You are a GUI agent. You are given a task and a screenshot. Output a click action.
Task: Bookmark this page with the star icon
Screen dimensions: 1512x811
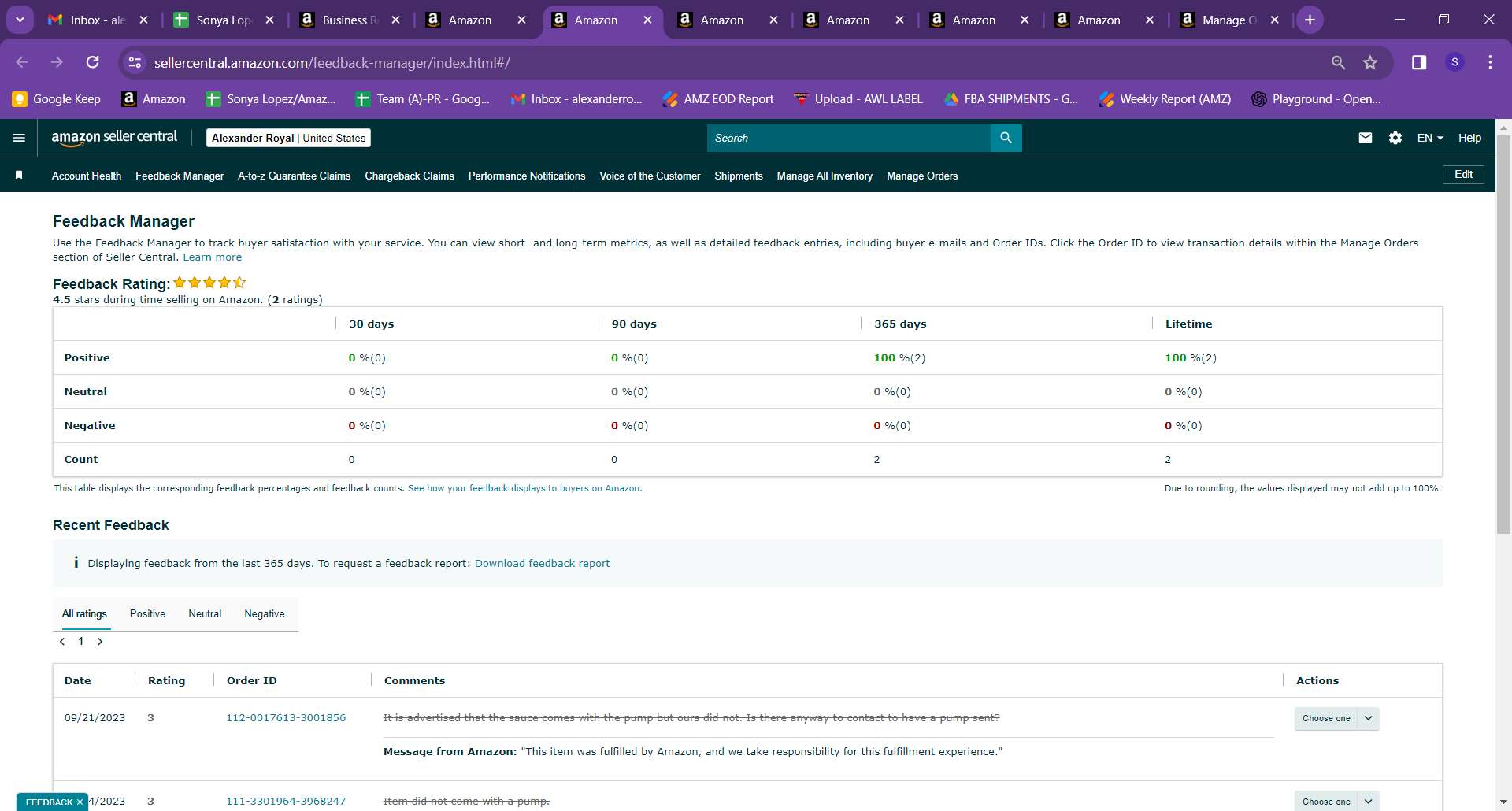[1370, 62]
